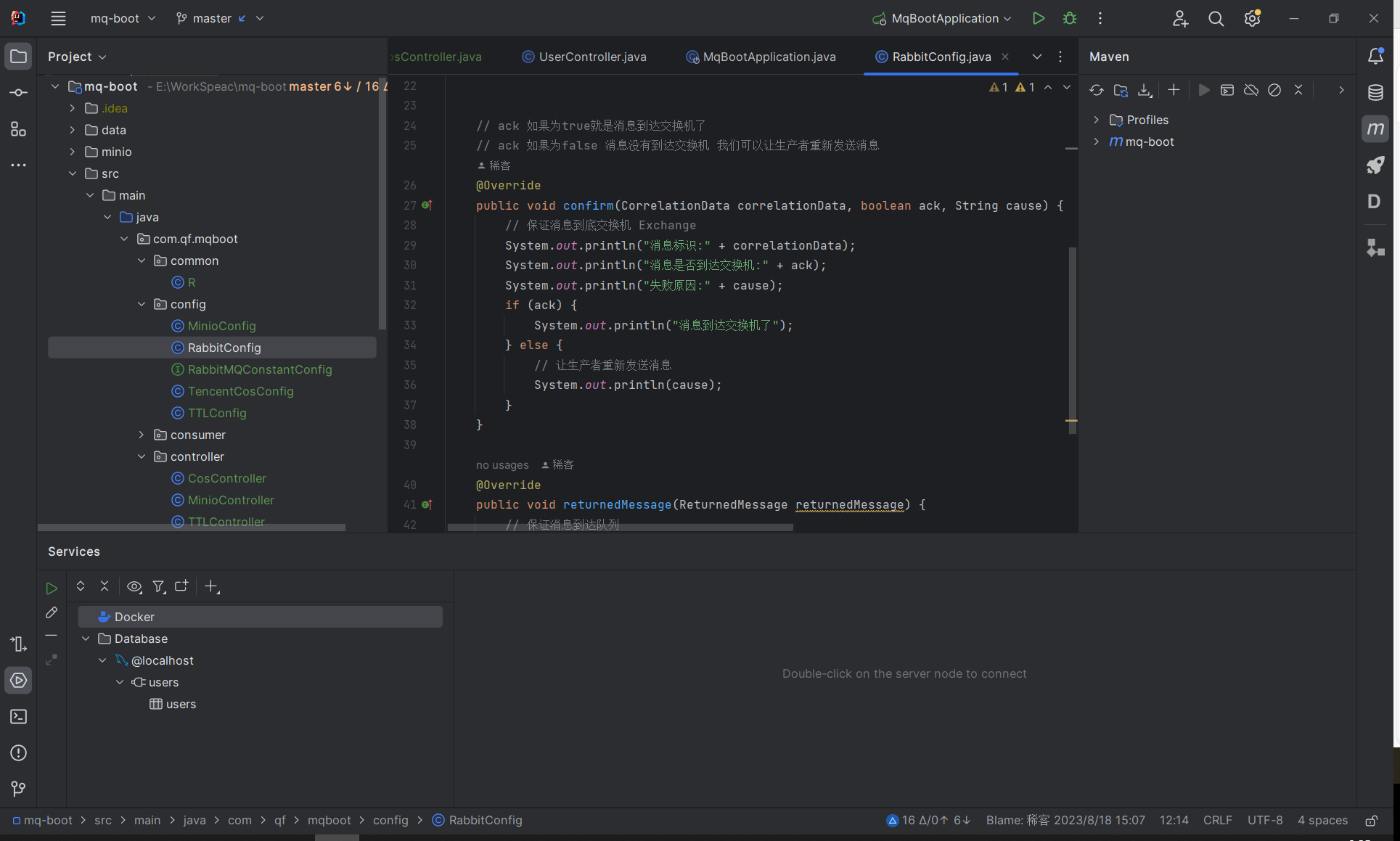Go to next highlighted problem in the editor
The width and height of the screenshot is (1400, 841).
(x=1067, y=88)
